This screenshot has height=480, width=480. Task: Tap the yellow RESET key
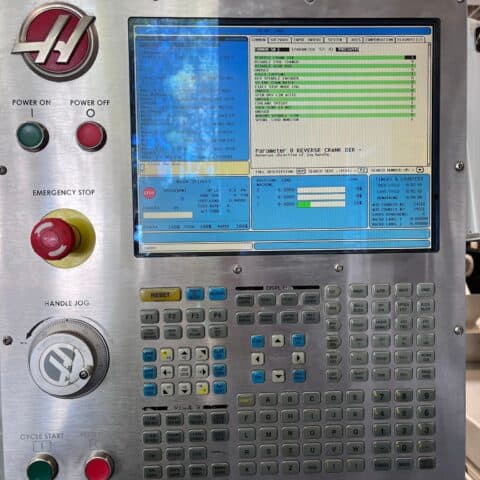tap(161, 295)
